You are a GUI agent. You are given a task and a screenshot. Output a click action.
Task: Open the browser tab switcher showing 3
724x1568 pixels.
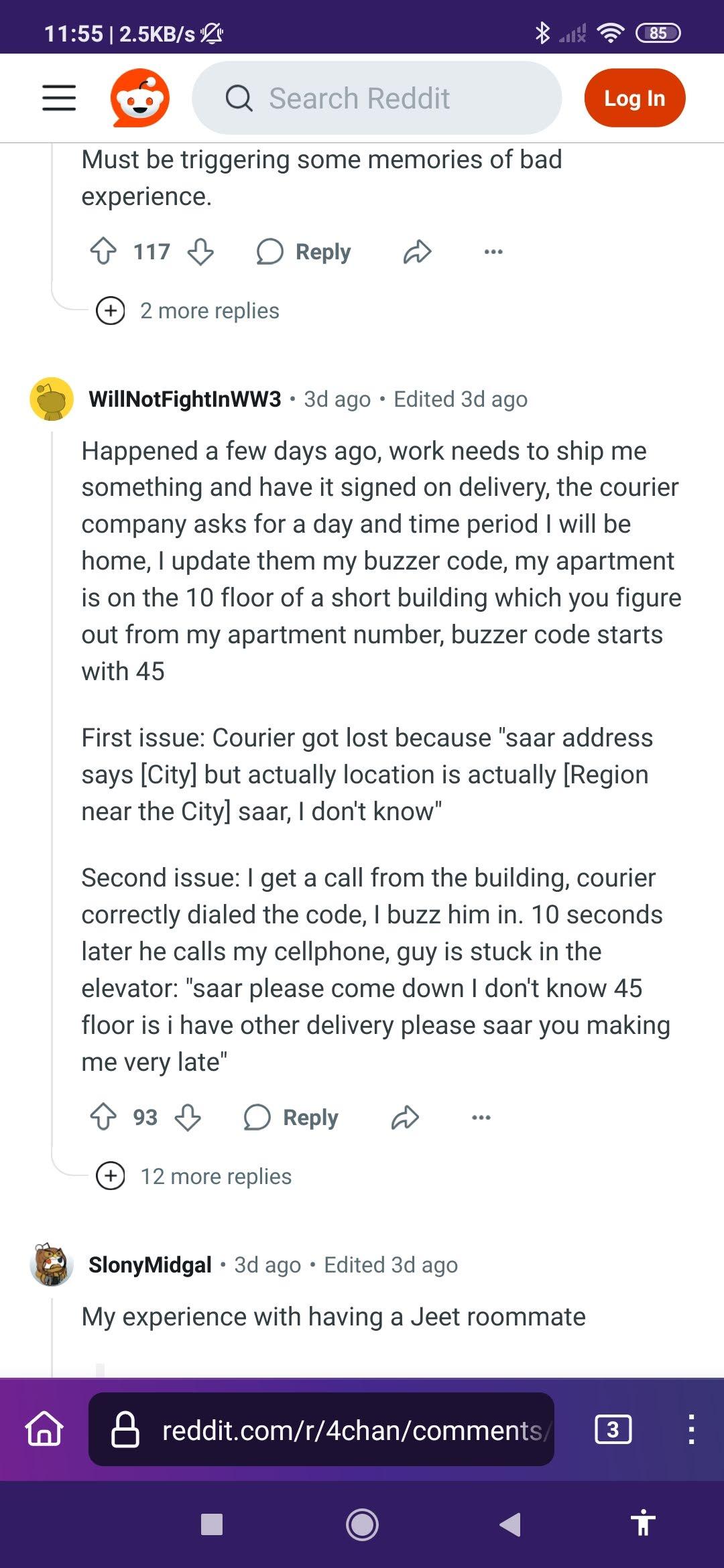pyautogui.click(x=613, y=1429)
